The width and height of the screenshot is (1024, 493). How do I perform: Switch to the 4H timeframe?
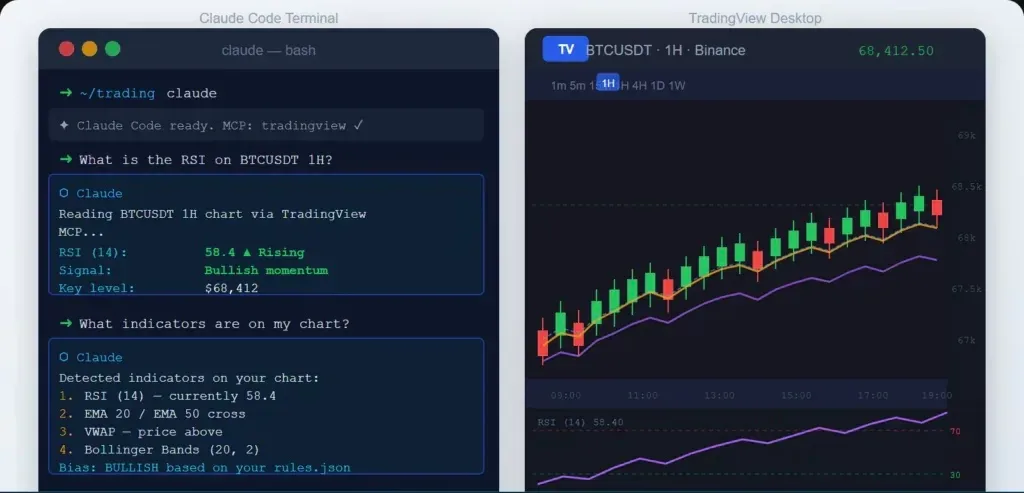[639, 86]
